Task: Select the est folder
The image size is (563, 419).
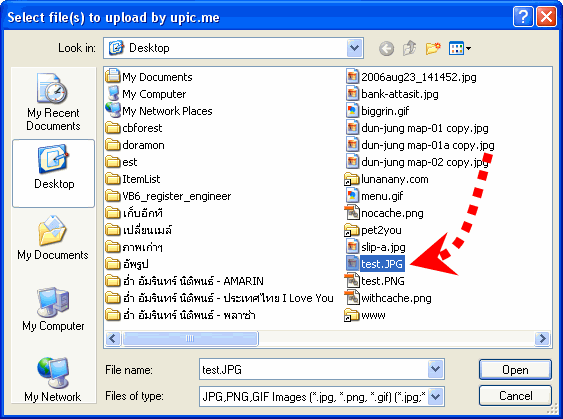Action: [122, 162]
